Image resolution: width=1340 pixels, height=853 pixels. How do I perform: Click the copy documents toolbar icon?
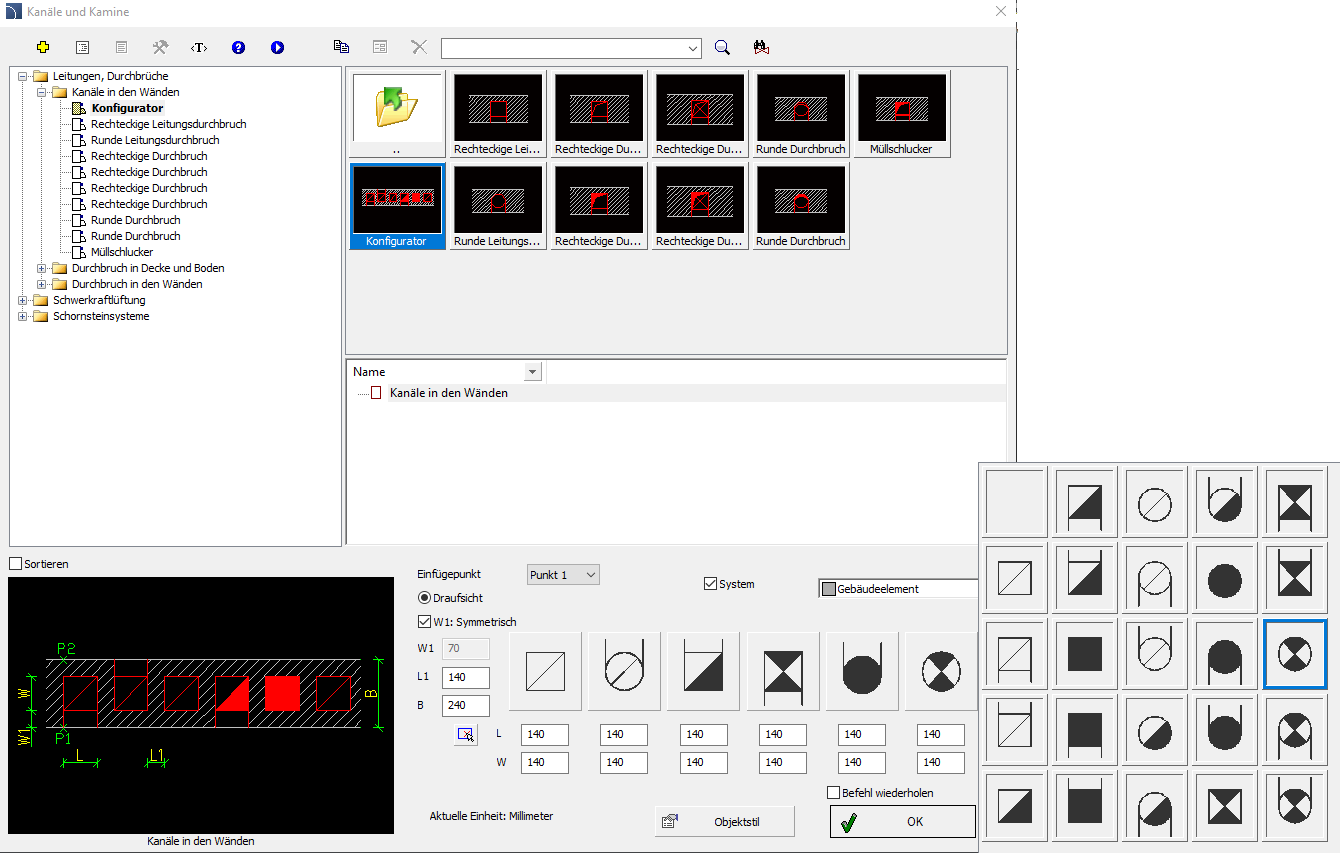point(341,47)
